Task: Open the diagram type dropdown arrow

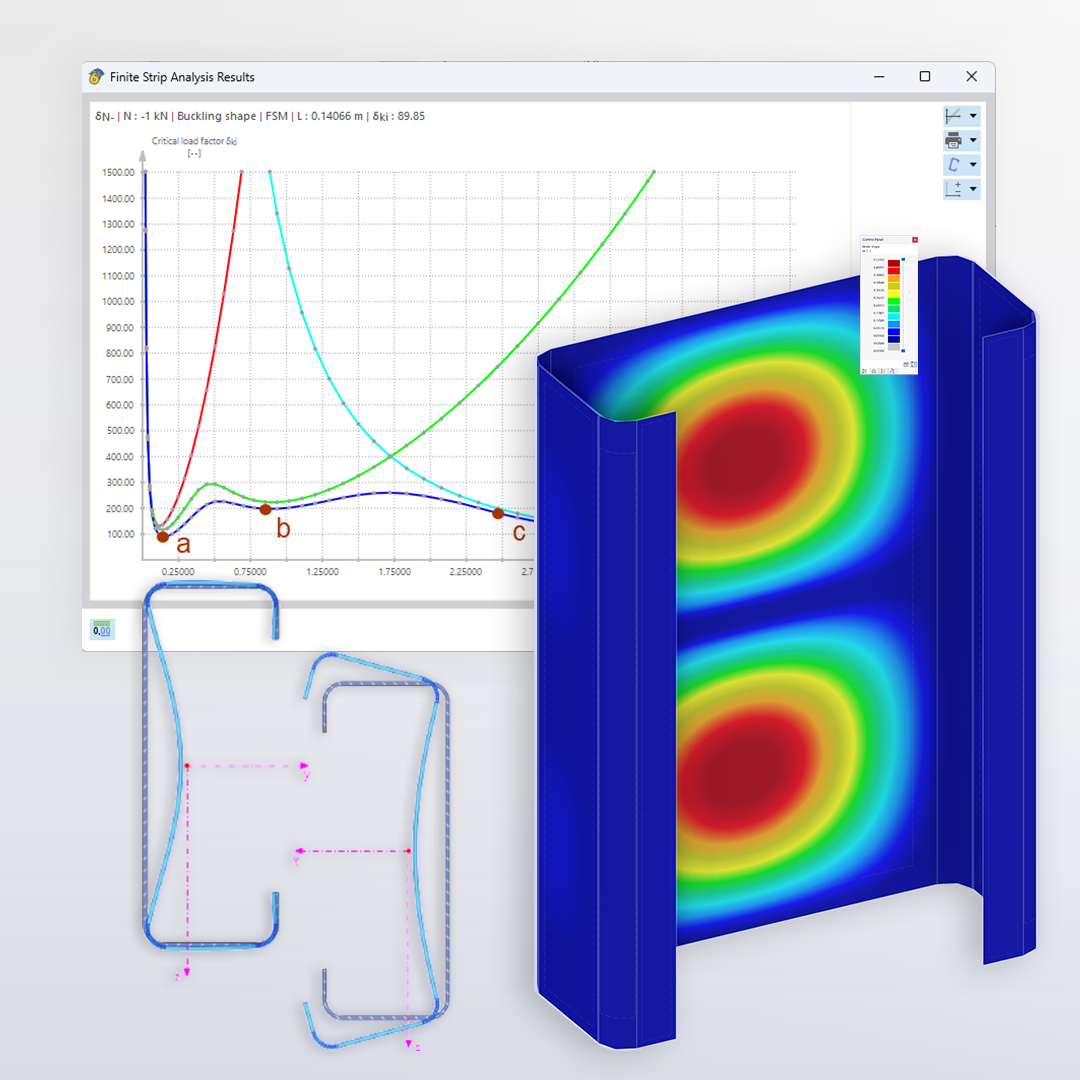Action: pyautogui.click(x=972, y=115)
